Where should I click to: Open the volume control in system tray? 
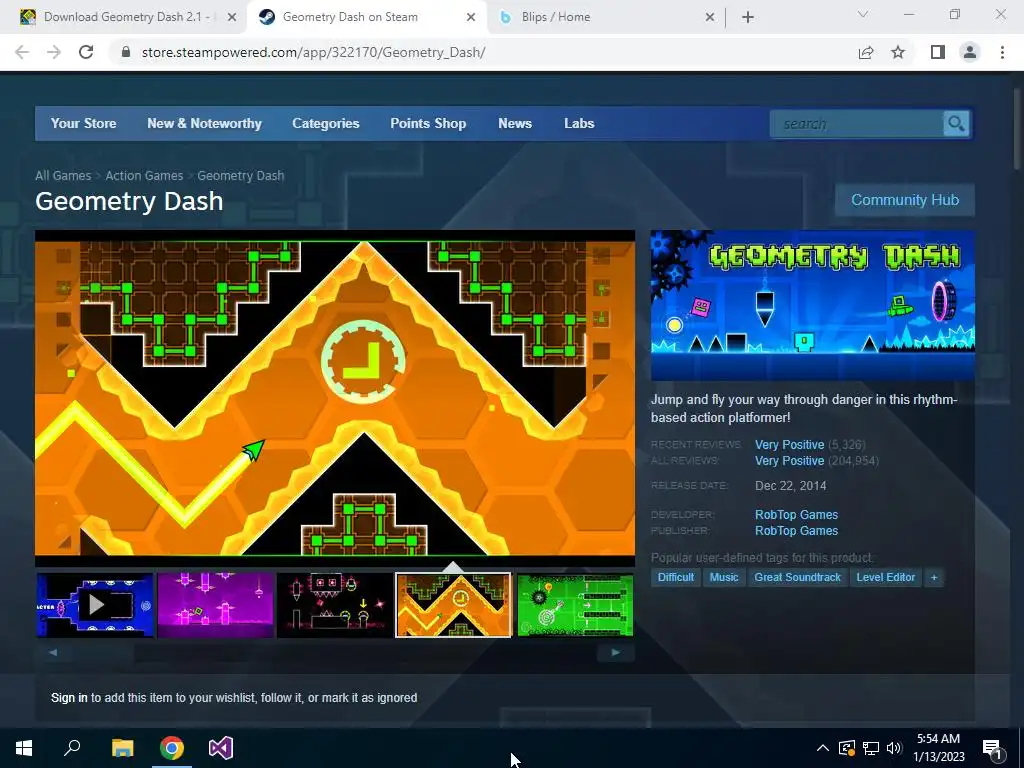click(894, 748)
